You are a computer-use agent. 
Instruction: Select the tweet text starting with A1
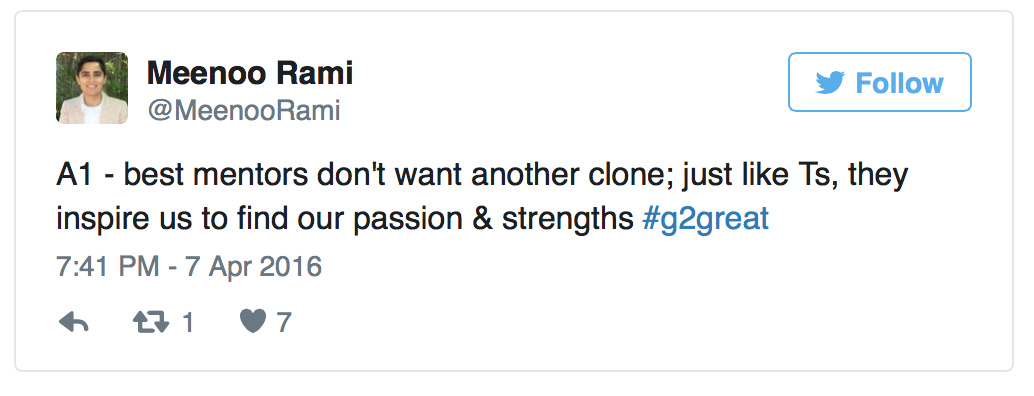(482, 197)
